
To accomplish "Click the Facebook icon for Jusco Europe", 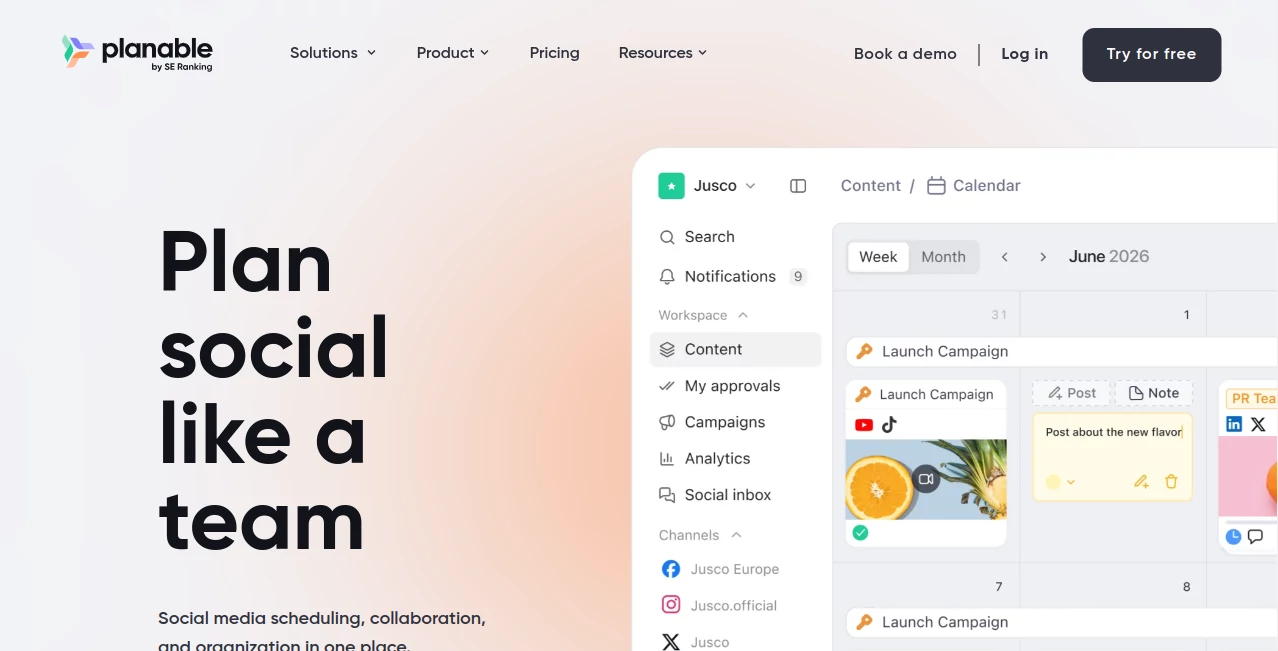I will tap(671, 569).
